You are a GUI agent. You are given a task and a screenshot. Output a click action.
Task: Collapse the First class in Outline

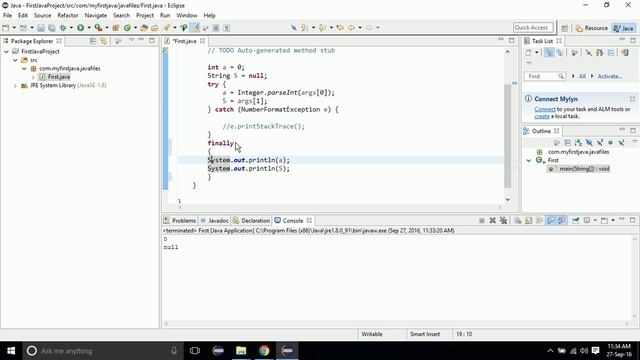(529, 160)
